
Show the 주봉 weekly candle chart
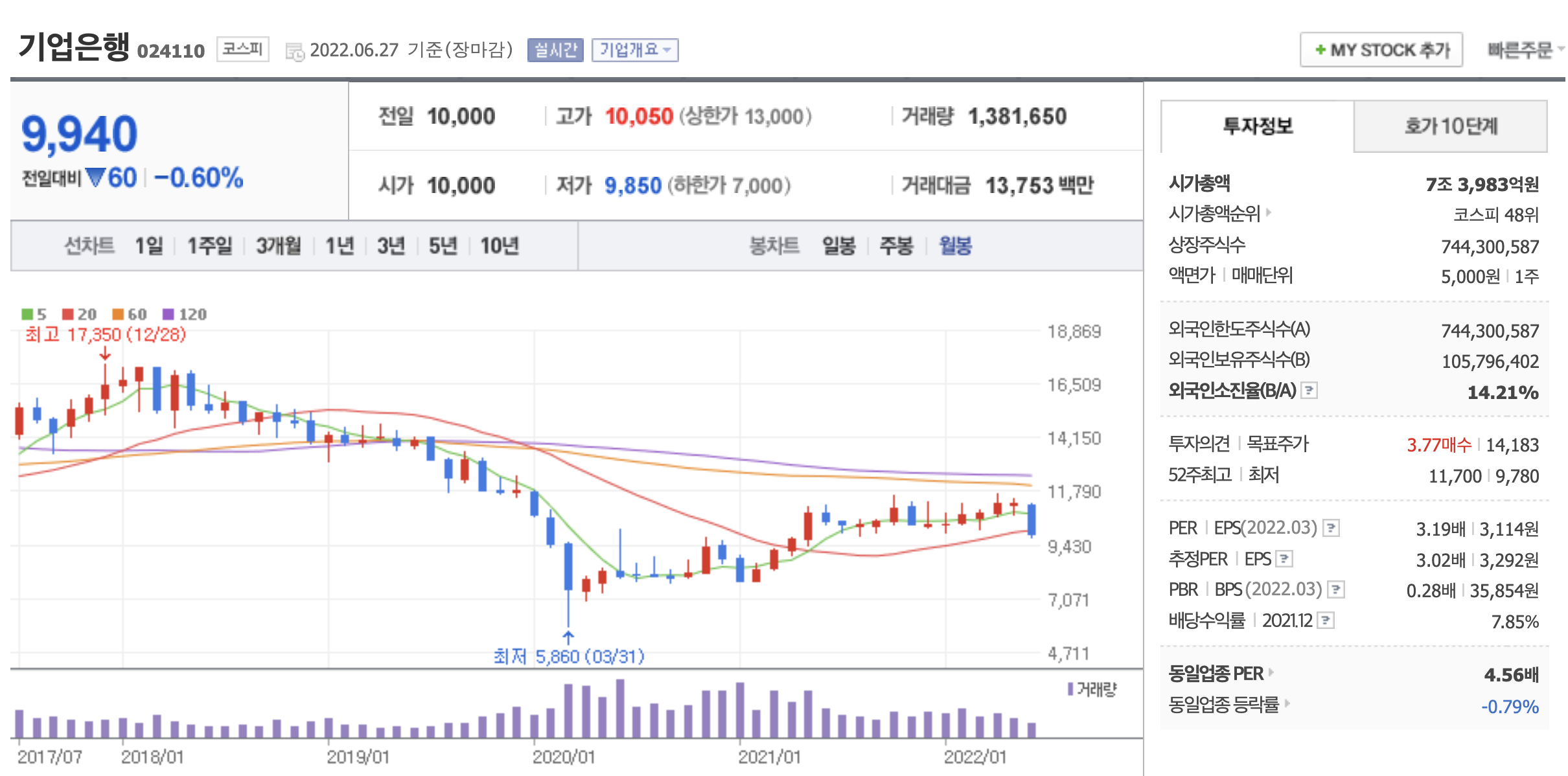click(897, 246)
